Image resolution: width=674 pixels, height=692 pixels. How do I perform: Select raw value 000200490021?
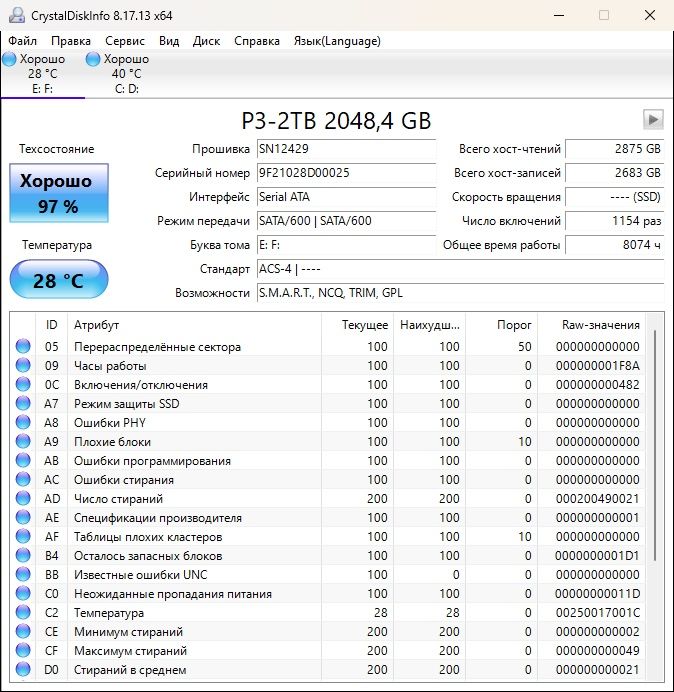click(598, 499)
